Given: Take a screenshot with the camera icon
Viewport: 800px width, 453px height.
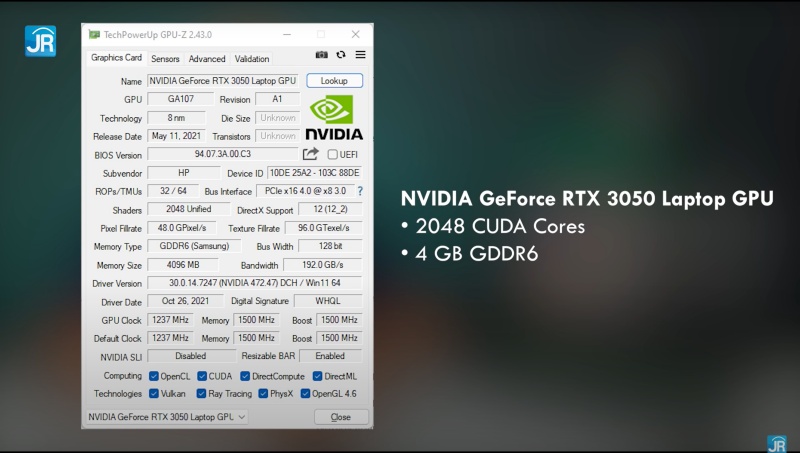Looking at the screenshot, I should click(322, 55).
